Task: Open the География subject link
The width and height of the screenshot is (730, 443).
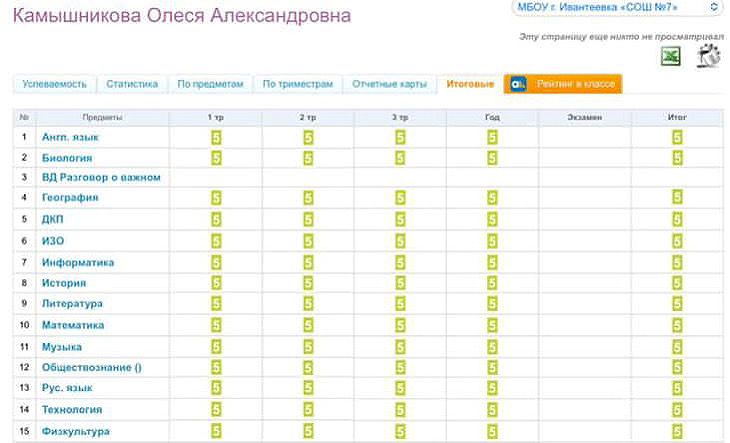Action: coord(70,198)
